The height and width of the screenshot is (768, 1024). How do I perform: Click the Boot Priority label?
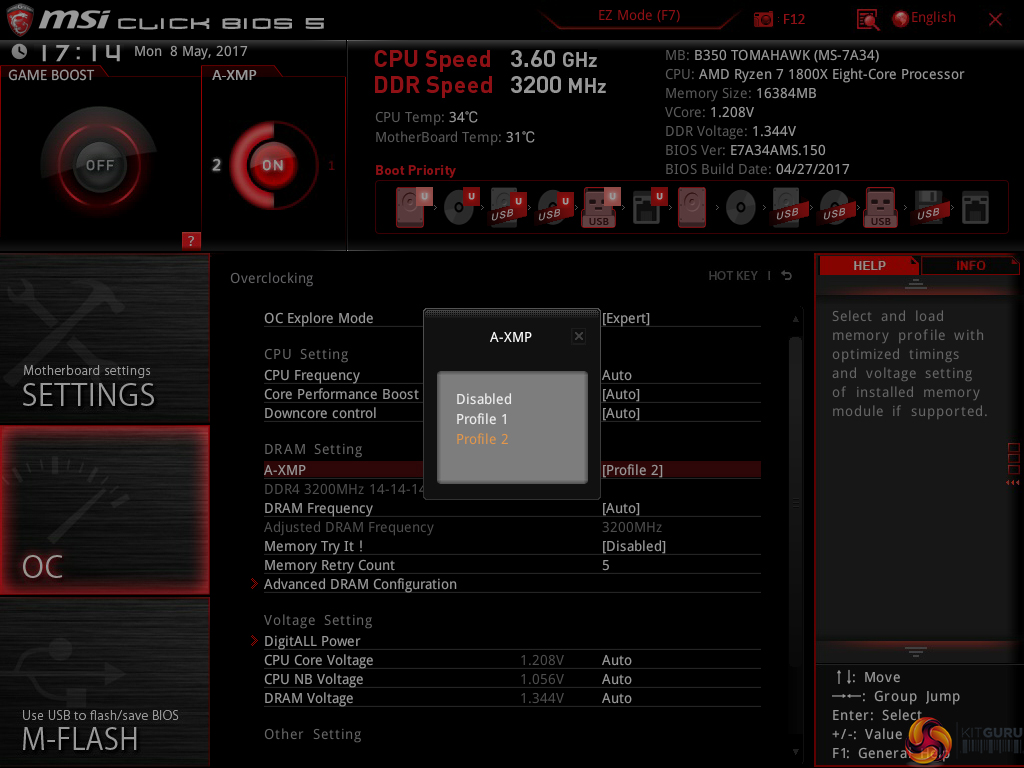tap(415, 170)
